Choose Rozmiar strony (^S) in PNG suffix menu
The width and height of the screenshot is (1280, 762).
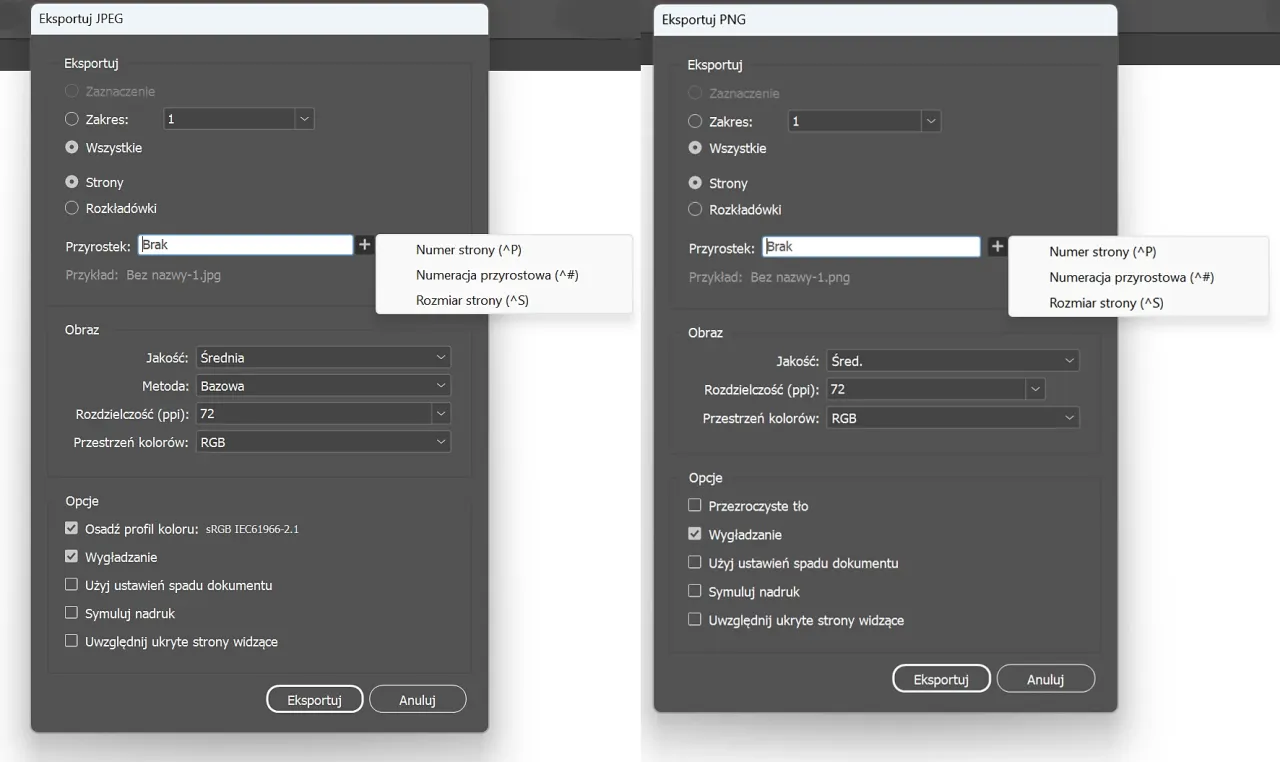click(x=1106, y=303)
